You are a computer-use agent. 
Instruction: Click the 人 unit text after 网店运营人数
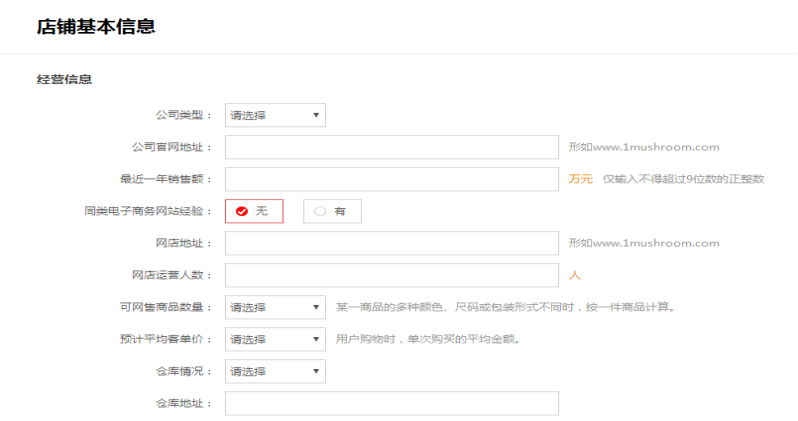click(575, 275)
